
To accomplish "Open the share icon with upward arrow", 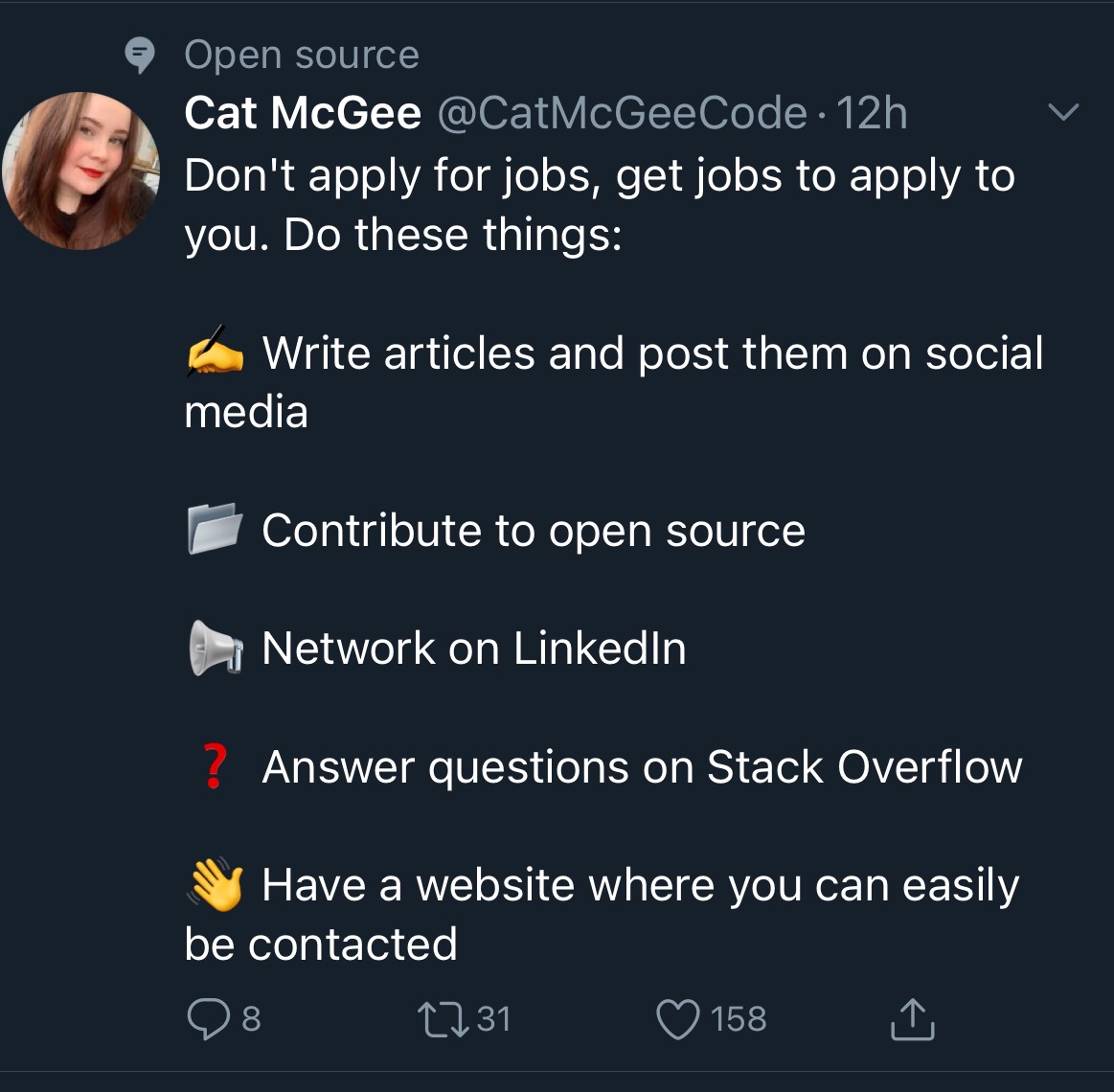I will pyautogui.click(x=911, y=1018).
